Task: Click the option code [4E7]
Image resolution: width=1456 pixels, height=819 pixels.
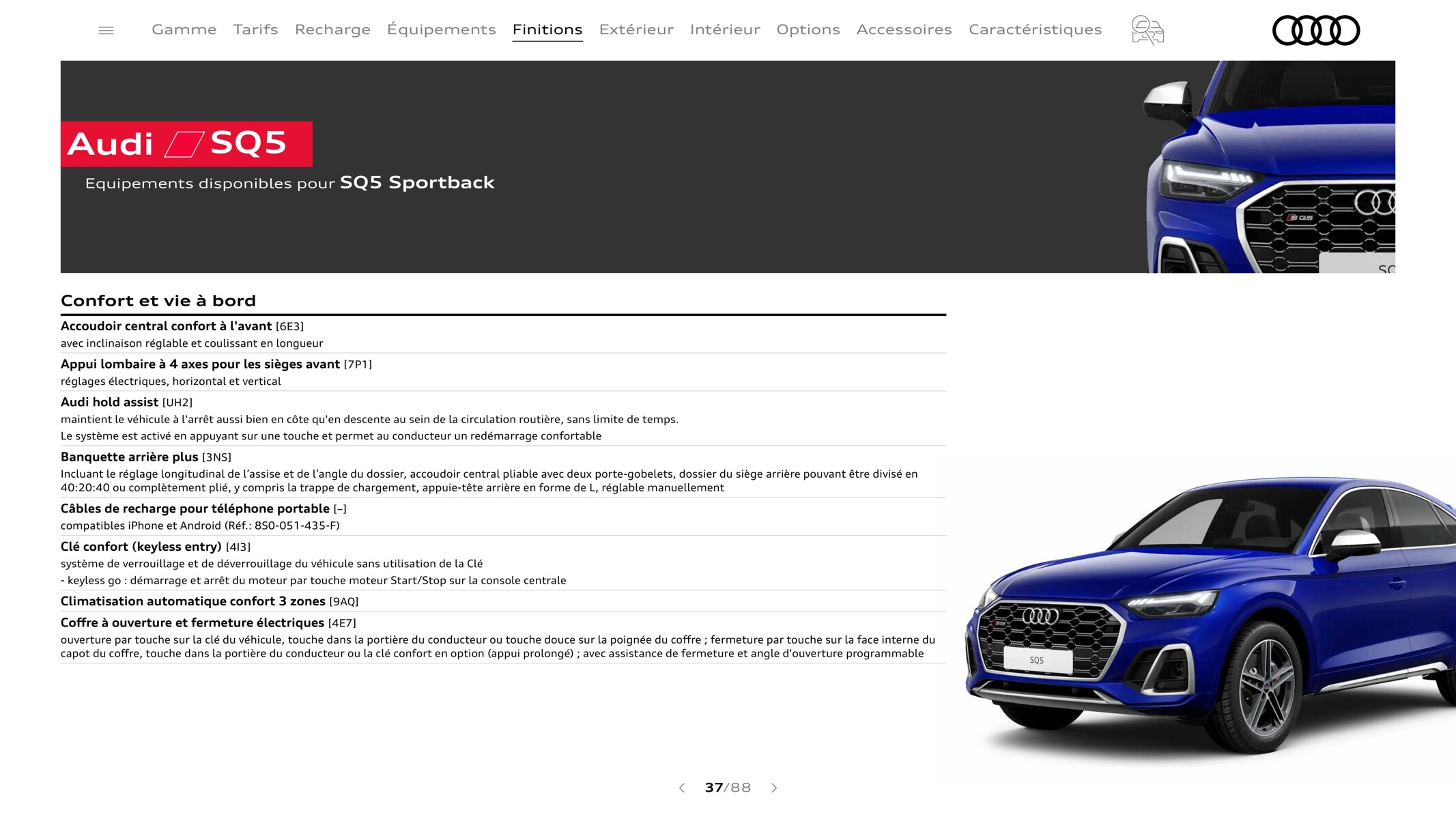Action: [342, 623]
